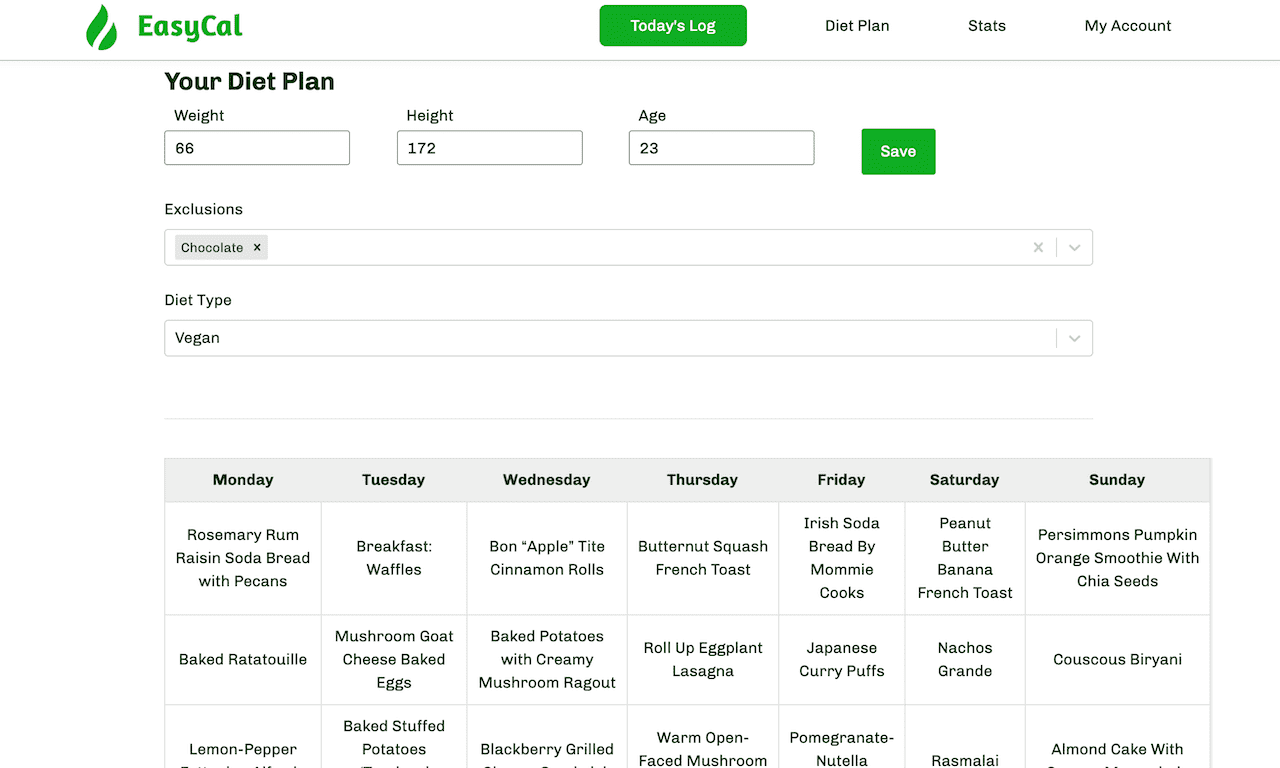Open Baked Ratatouille meal on Monday
This screenshot has height=768, width=1280.
243,660
